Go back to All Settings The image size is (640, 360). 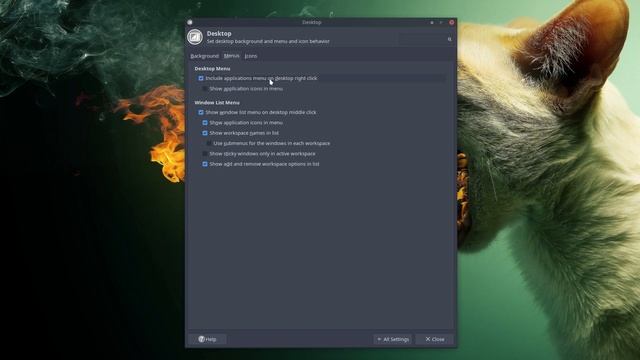pyautogui.click(x=393, y=339)
